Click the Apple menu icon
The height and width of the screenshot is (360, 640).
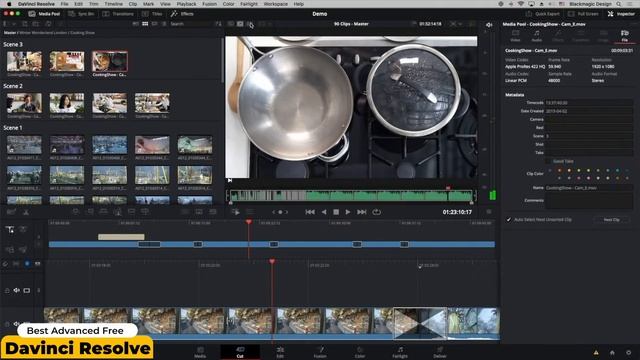[9, 4]
